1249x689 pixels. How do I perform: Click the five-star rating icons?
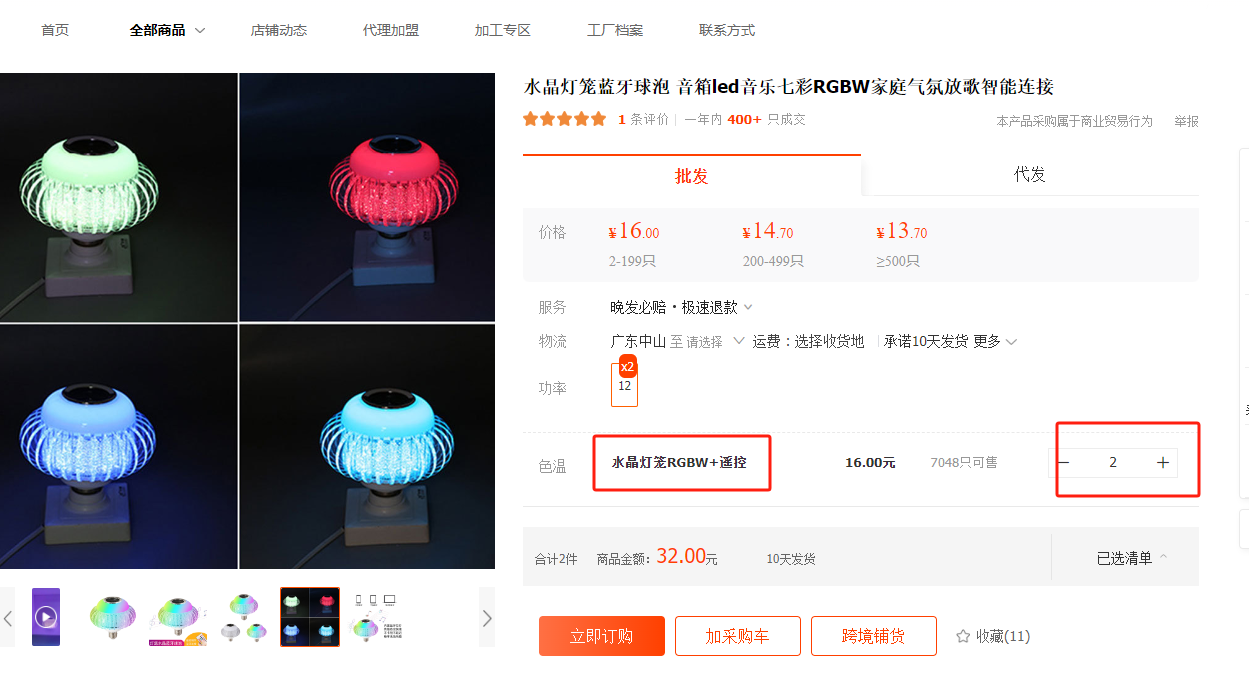point(565,119)
